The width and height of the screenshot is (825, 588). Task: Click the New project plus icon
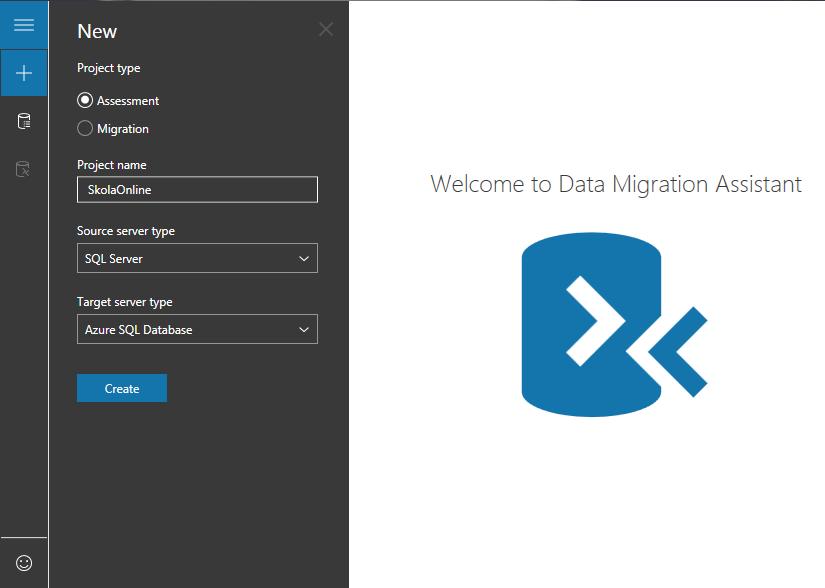[24, 73]
